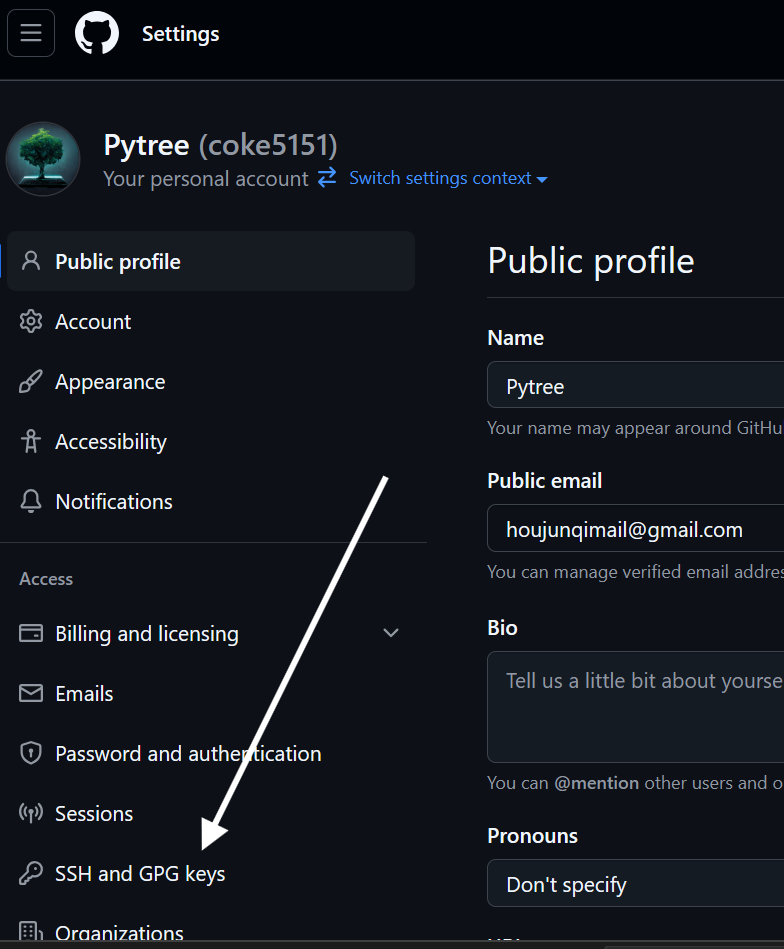Click the Sessions broadcast icon
Screen dimensions: 784x949
pos(31,813)
